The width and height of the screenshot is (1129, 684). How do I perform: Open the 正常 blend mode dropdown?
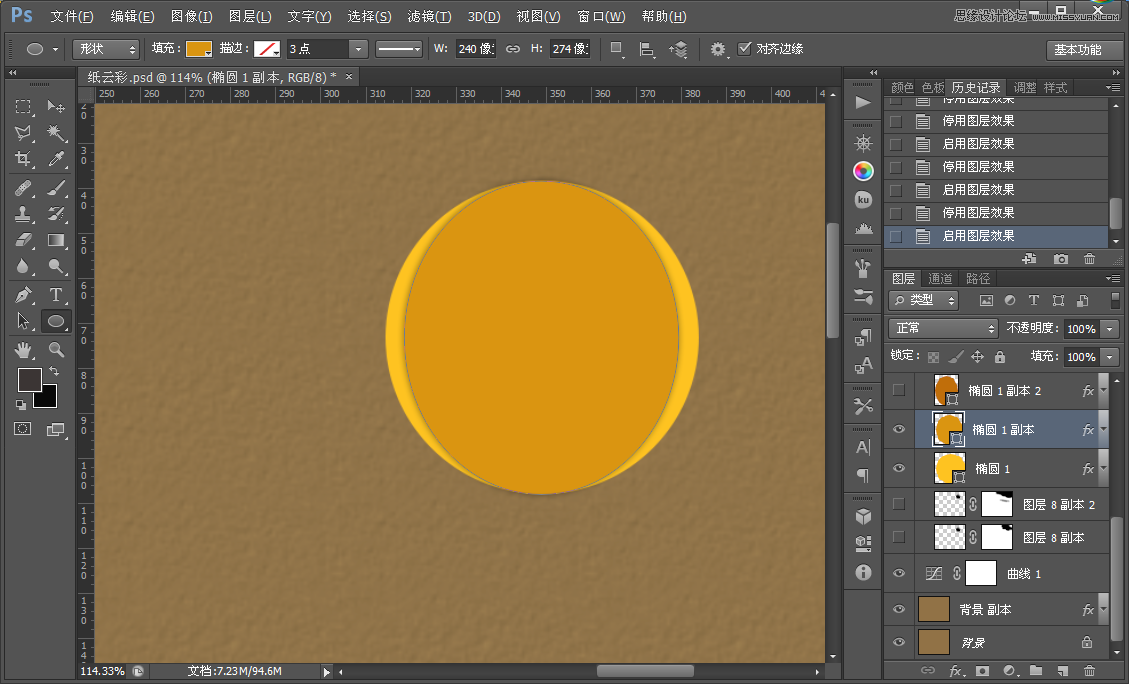tap(943, 328)
